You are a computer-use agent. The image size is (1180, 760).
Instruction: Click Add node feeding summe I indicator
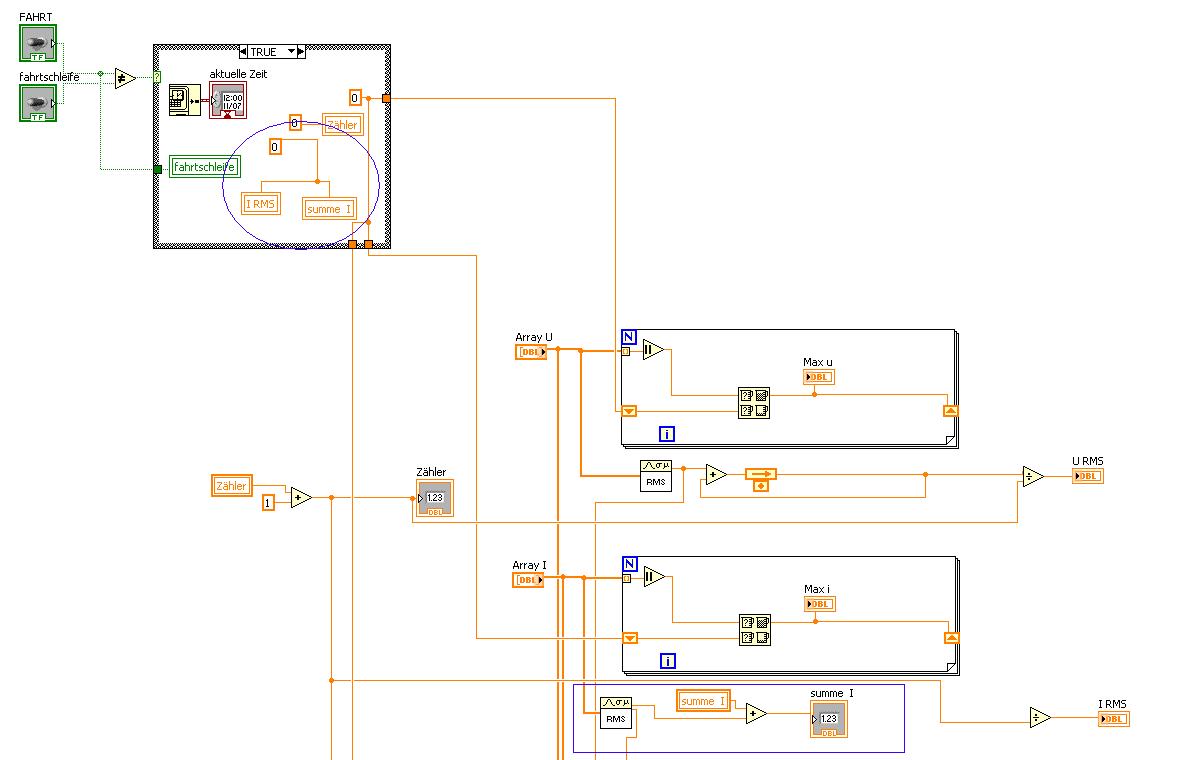[x=756, y=713]
